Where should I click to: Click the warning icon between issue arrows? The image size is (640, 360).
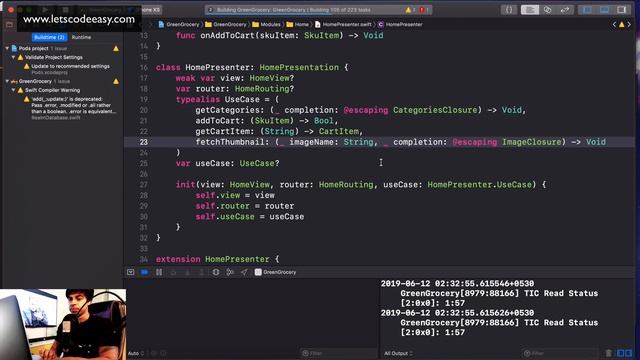point(622,24)
